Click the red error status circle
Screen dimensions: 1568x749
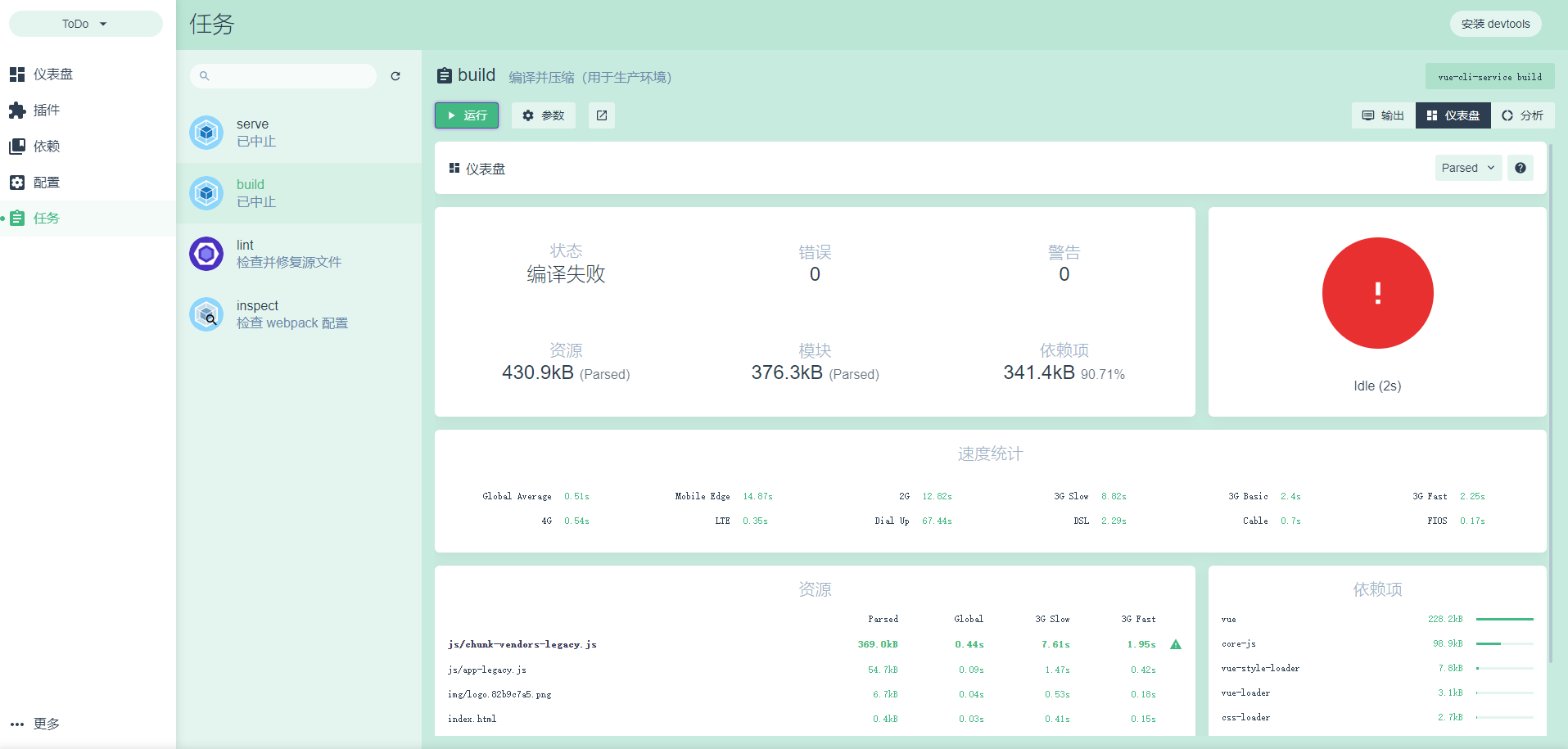1378,293
